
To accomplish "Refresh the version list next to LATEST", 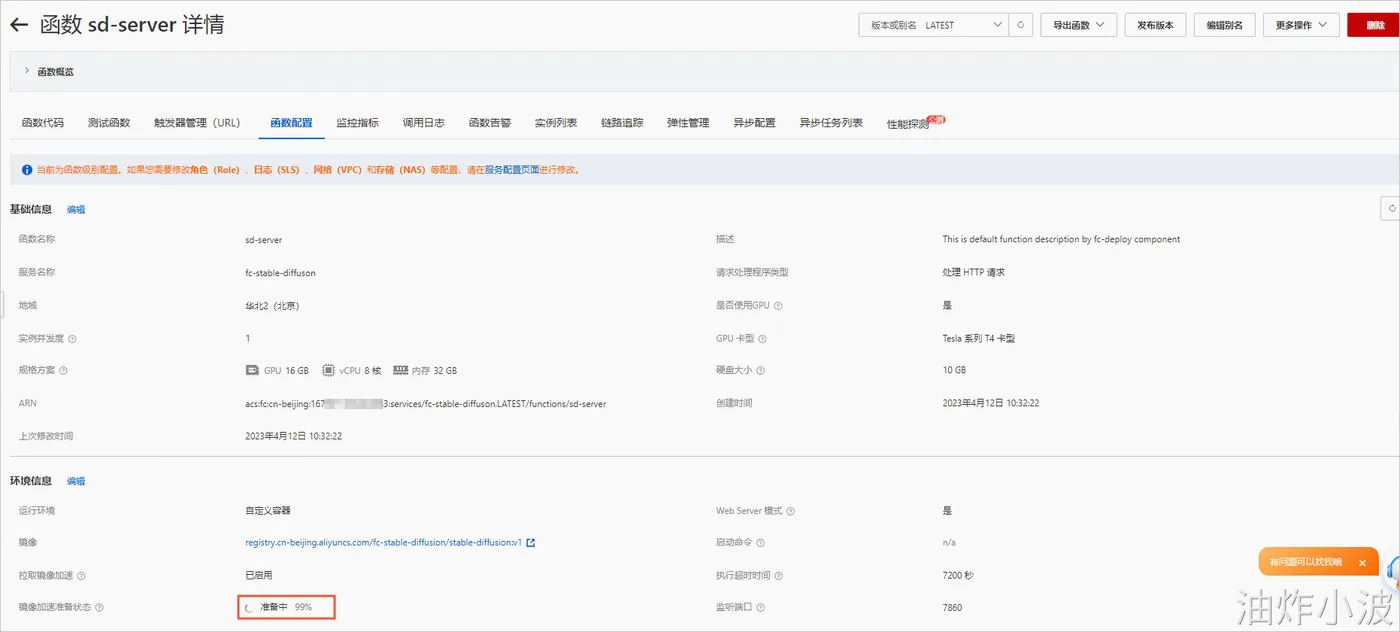I will pos(1020,25).
